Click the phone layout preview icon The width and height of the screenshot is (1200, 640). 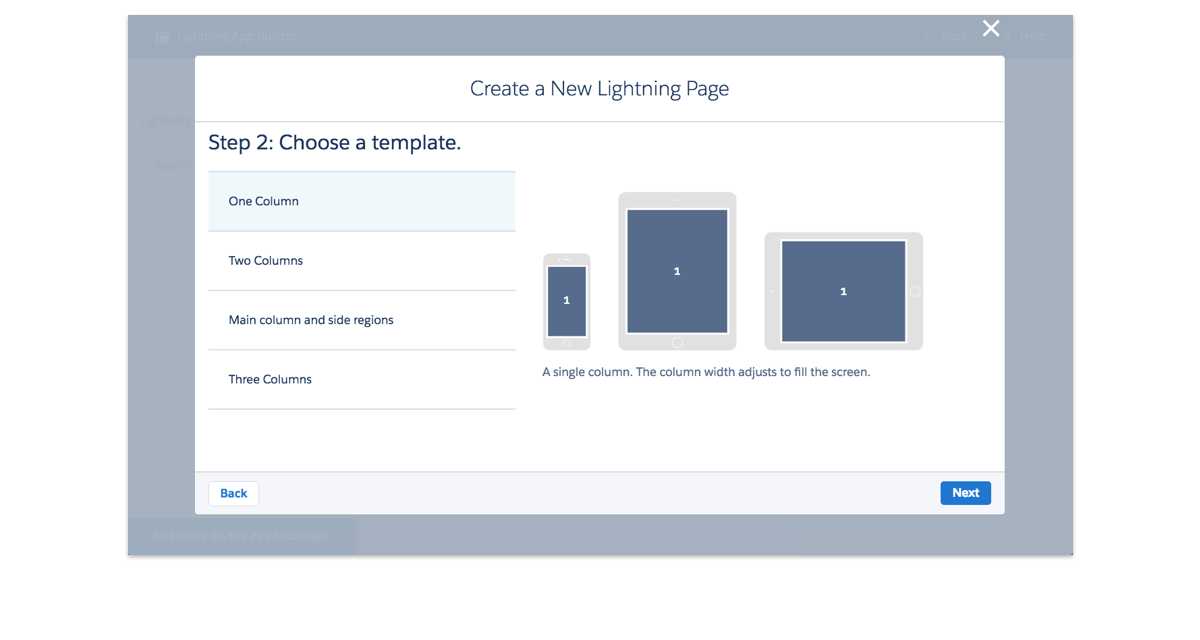[567, 300]
